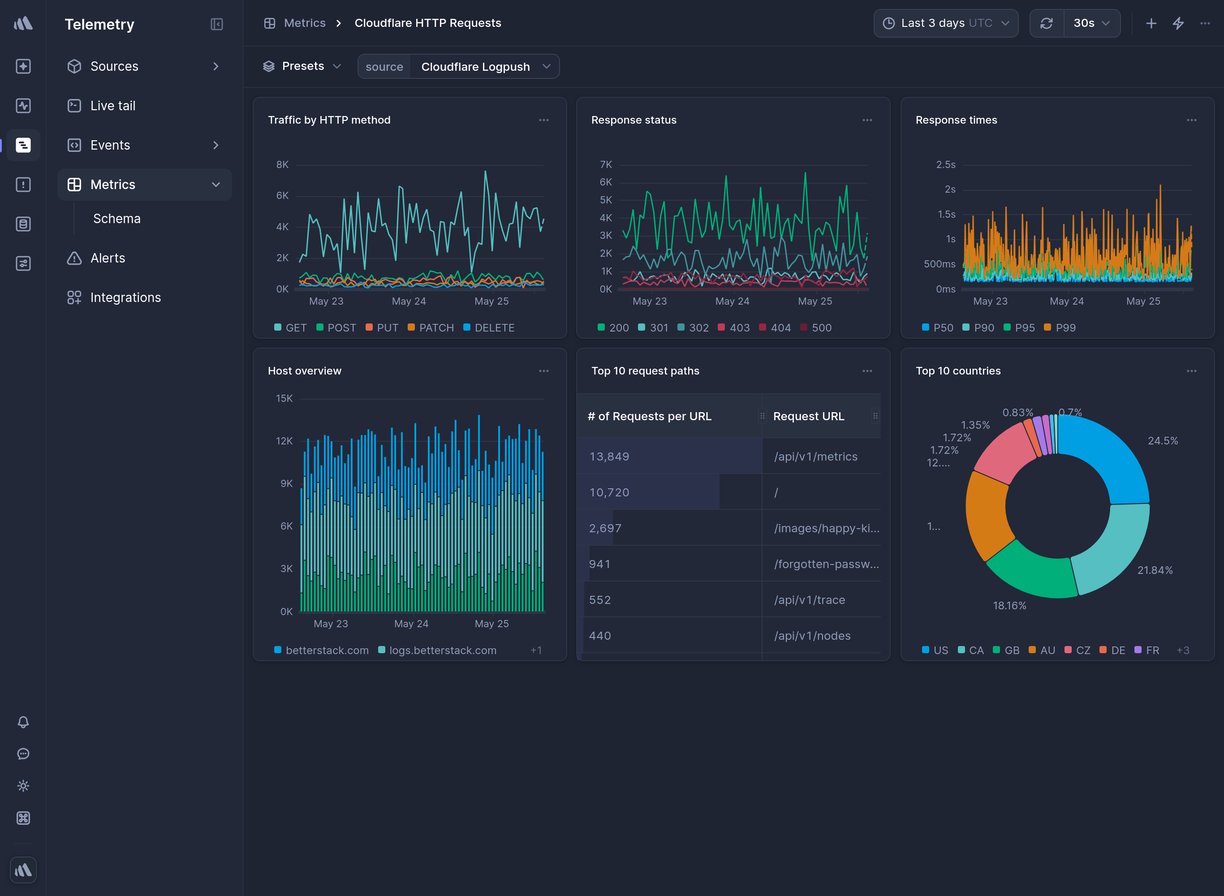
Task: Open Response times chart options menu
Action: 1191,120
